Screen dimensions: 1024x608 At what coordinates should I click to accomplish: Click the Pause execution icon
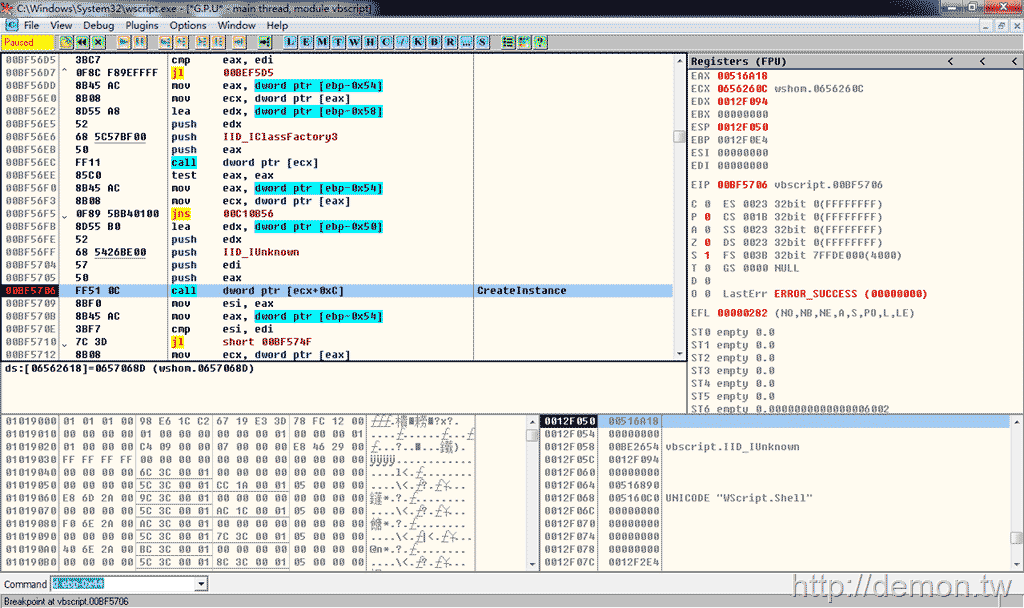[x=138, y=42]
